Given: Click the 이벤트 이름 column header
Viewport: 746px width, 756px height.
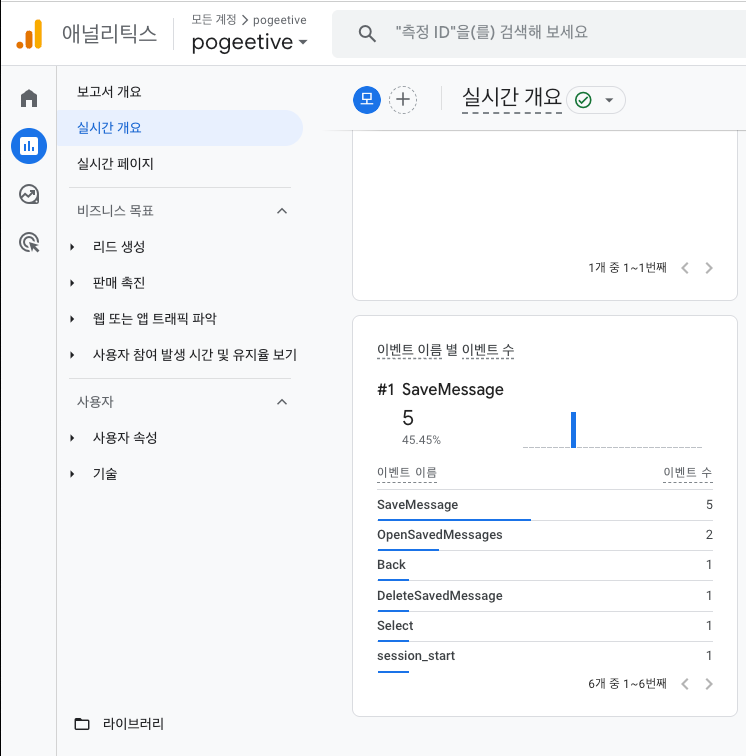Looking at the screenshot, I should point(407,472).
